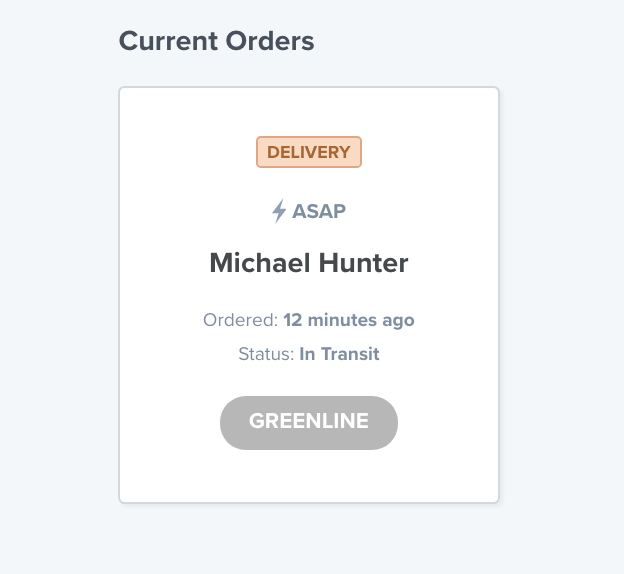Click the orange DELIVERY badge

click(309, 152)
